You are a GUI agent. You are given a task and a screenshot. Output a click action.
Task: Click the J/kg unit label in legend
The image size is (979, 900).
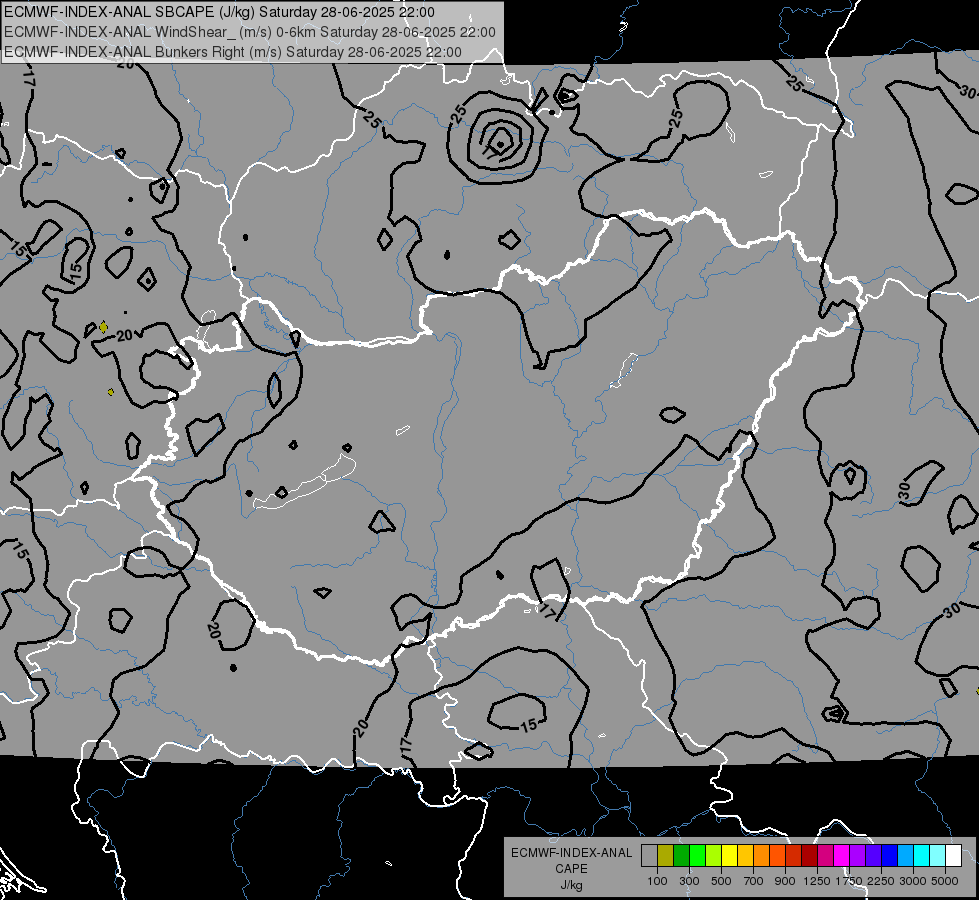(x=571, y=886)
